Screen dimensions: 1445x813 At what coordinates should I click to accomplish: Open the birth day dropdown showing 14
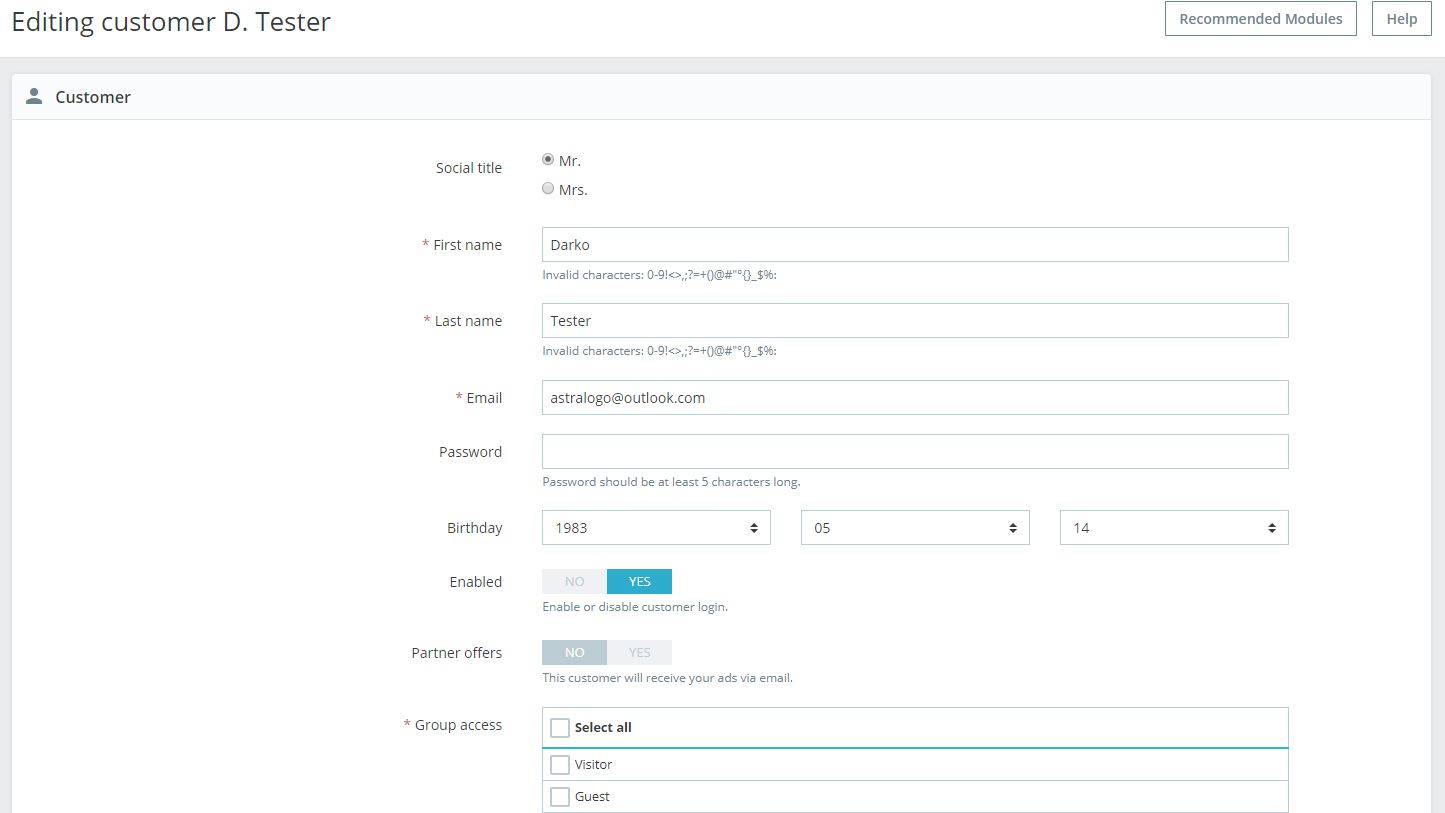(1160, 527)
